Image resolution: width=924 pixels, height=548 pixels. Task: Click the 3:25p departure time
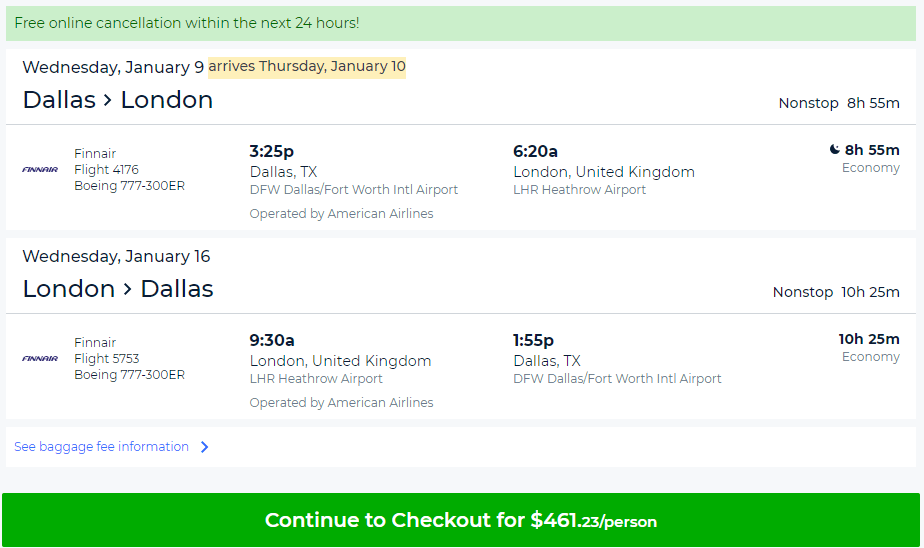[x=272, y=151]
